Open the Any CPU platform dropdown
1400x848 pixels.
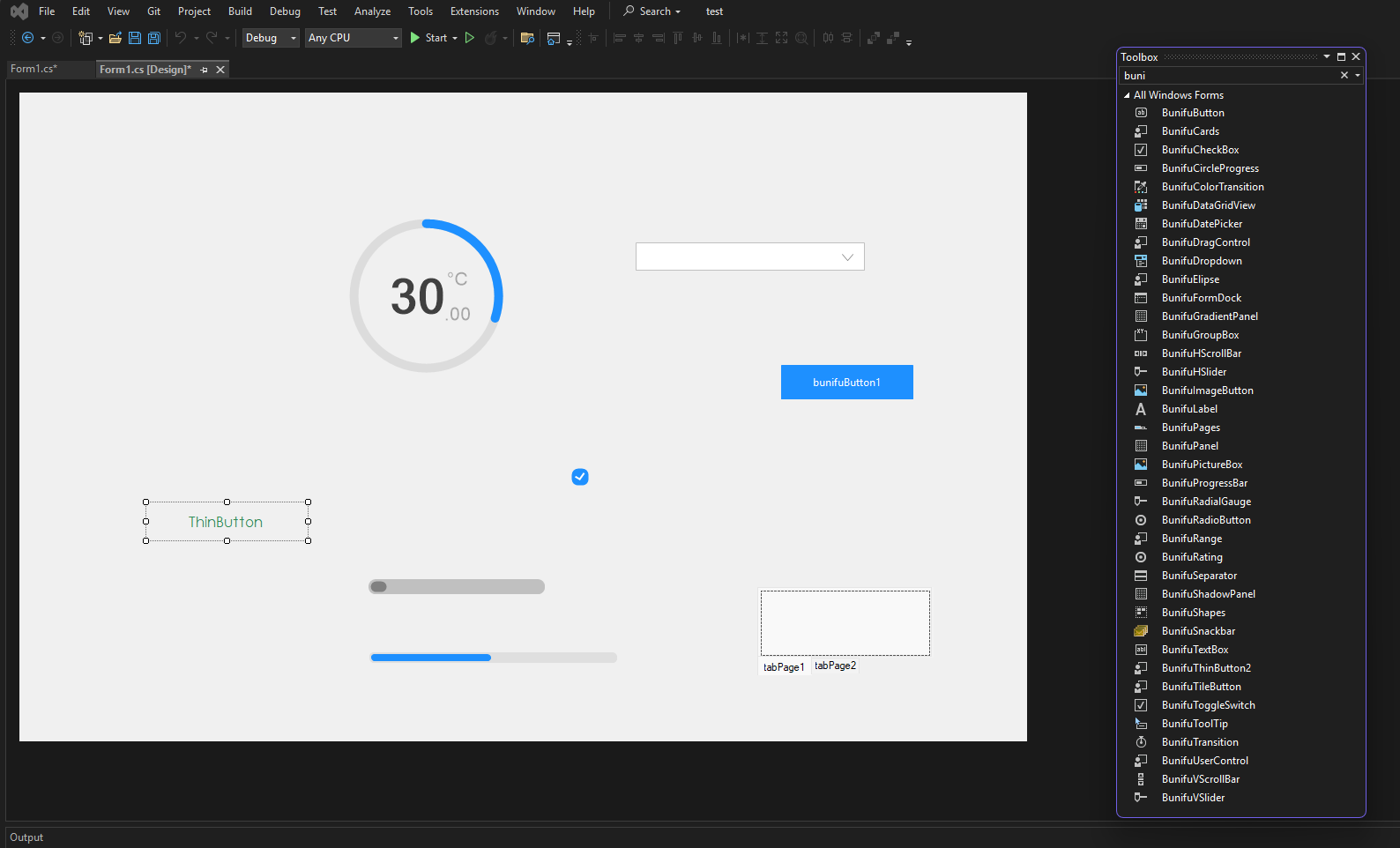coord(353,38)
